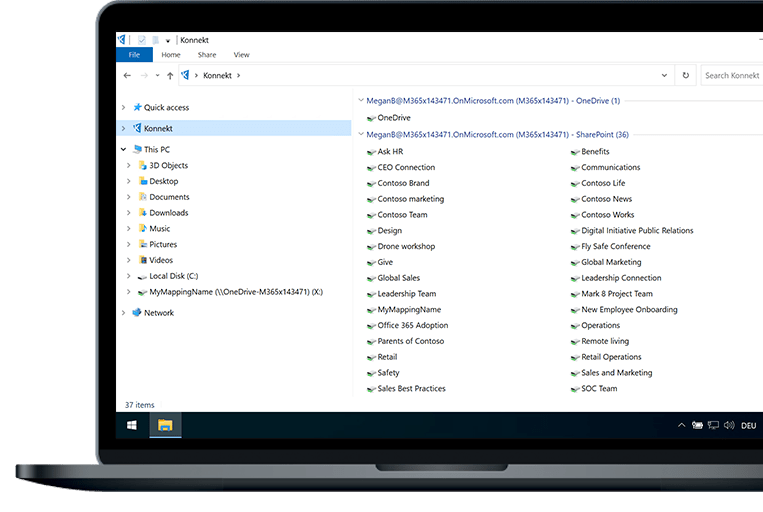This screenshot has width=763, height=512.
Task: Expand the Quick access tree node
Action: (x=123, y=107)
